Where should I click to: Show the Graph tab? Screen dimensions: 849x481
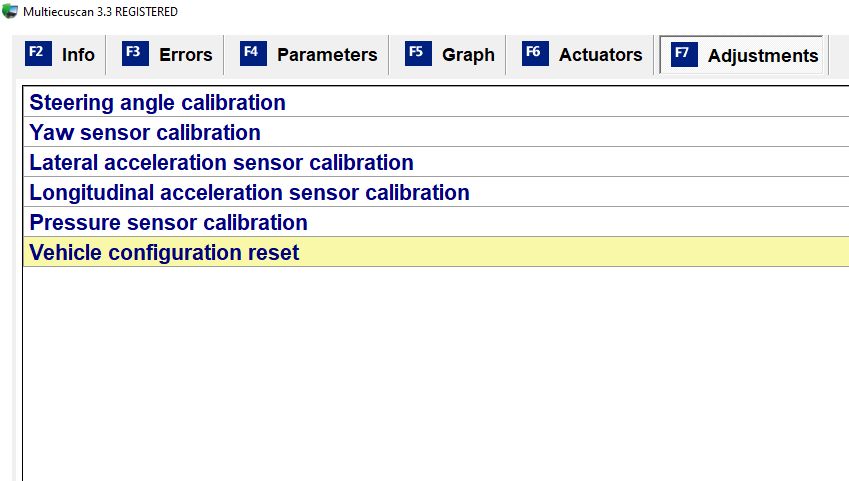click(x=468, y=55)
